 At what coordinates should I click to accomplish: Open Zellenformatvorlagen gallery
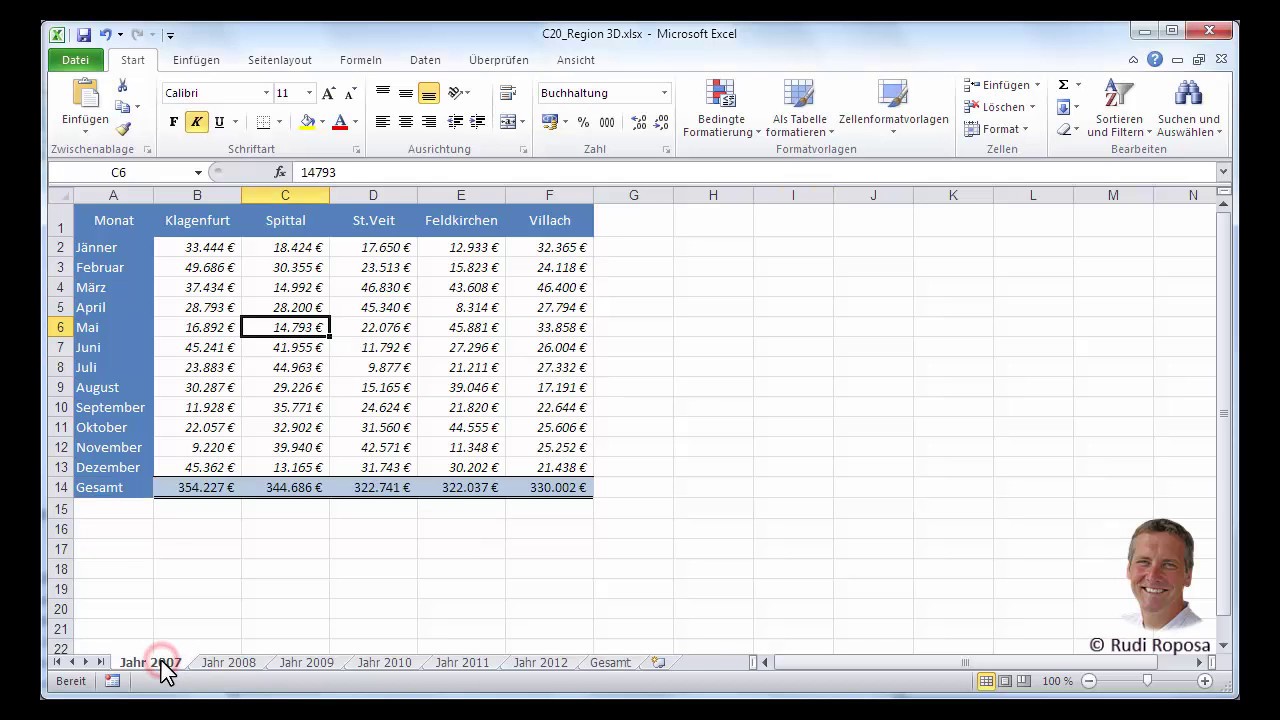tap(893, 108)
